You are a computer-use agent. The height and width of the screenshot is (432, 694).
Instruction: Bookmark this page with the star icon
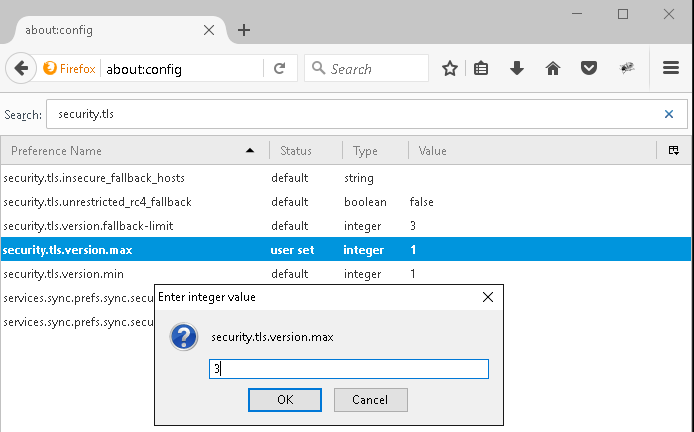click(450, 68)
